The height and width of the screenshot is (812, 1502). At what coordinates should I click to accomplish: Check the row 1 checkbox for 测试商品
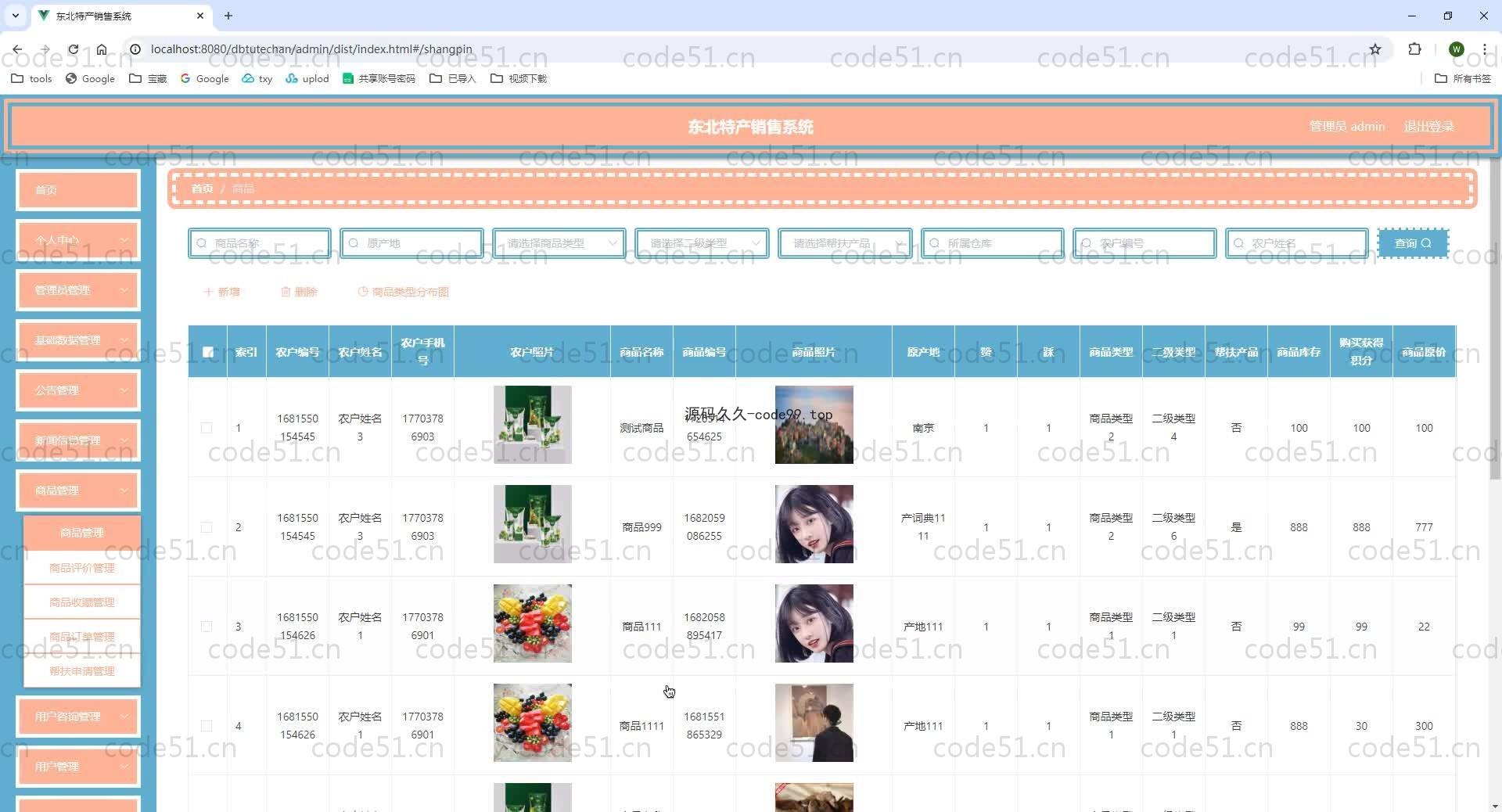click(x=207, y=428)
